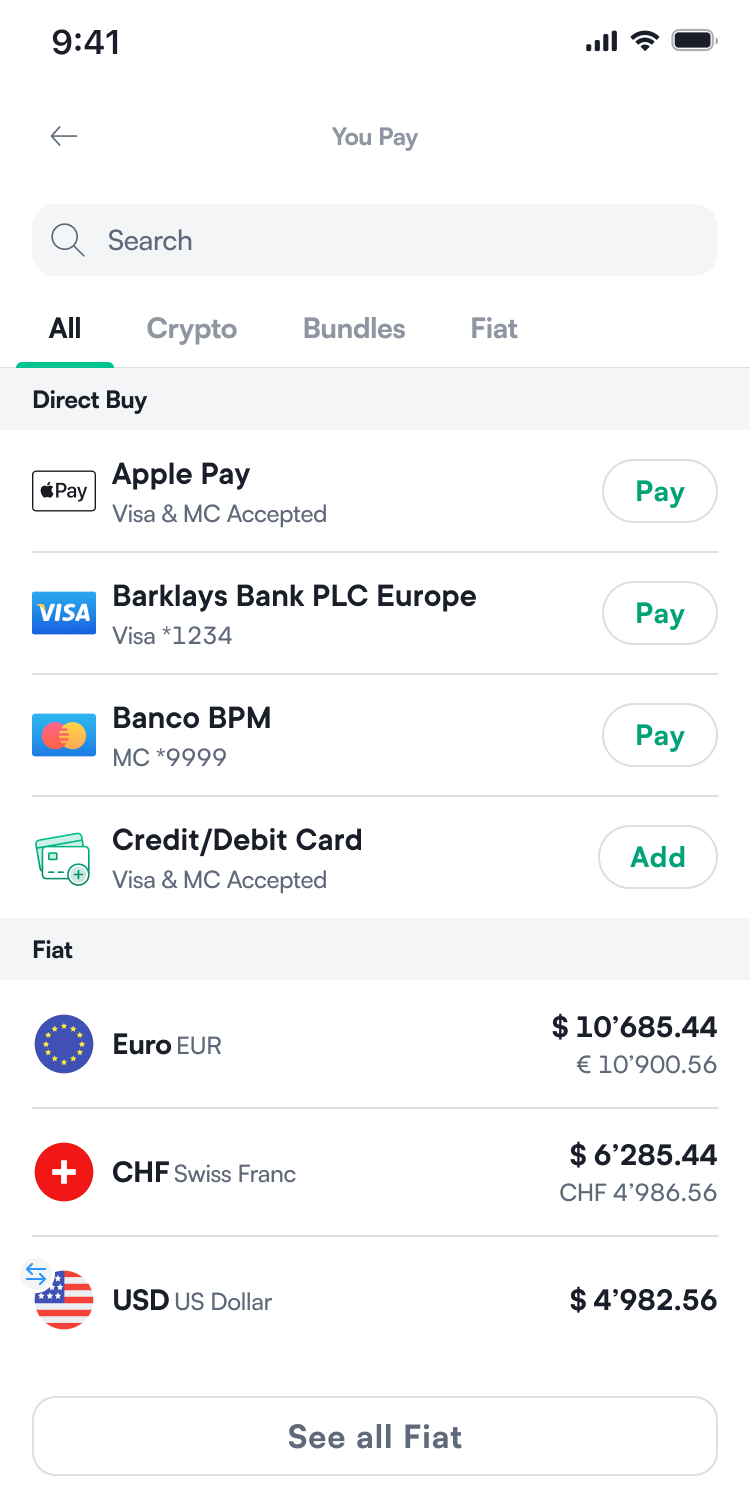Click the See all Fiat button

pos(375,1436)
